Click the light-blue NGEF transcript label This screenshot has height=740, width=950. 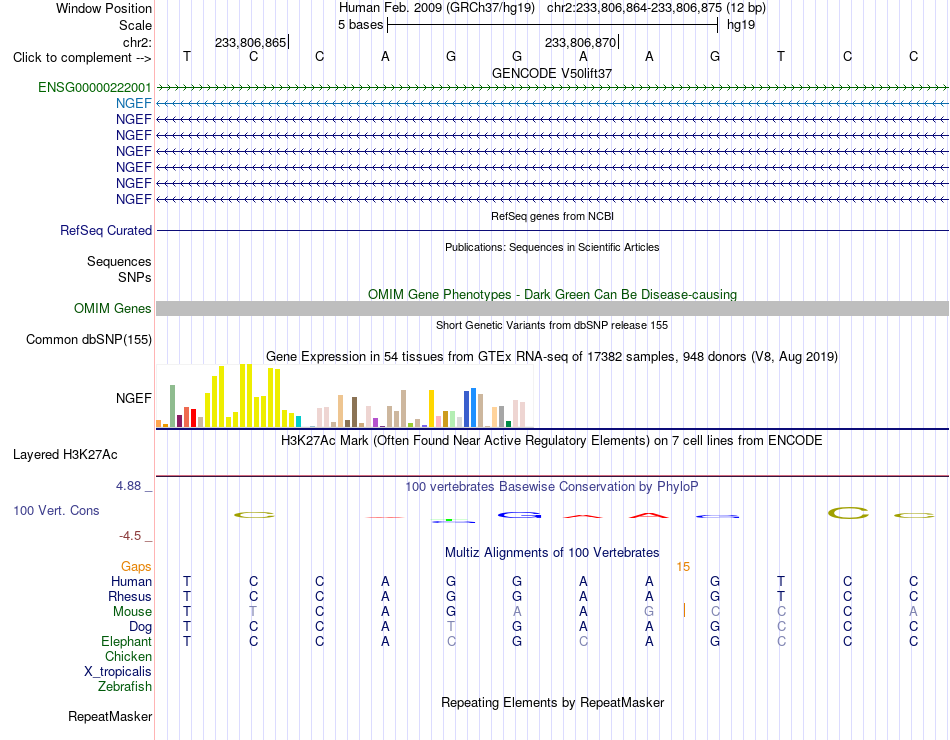coord(133,103)
